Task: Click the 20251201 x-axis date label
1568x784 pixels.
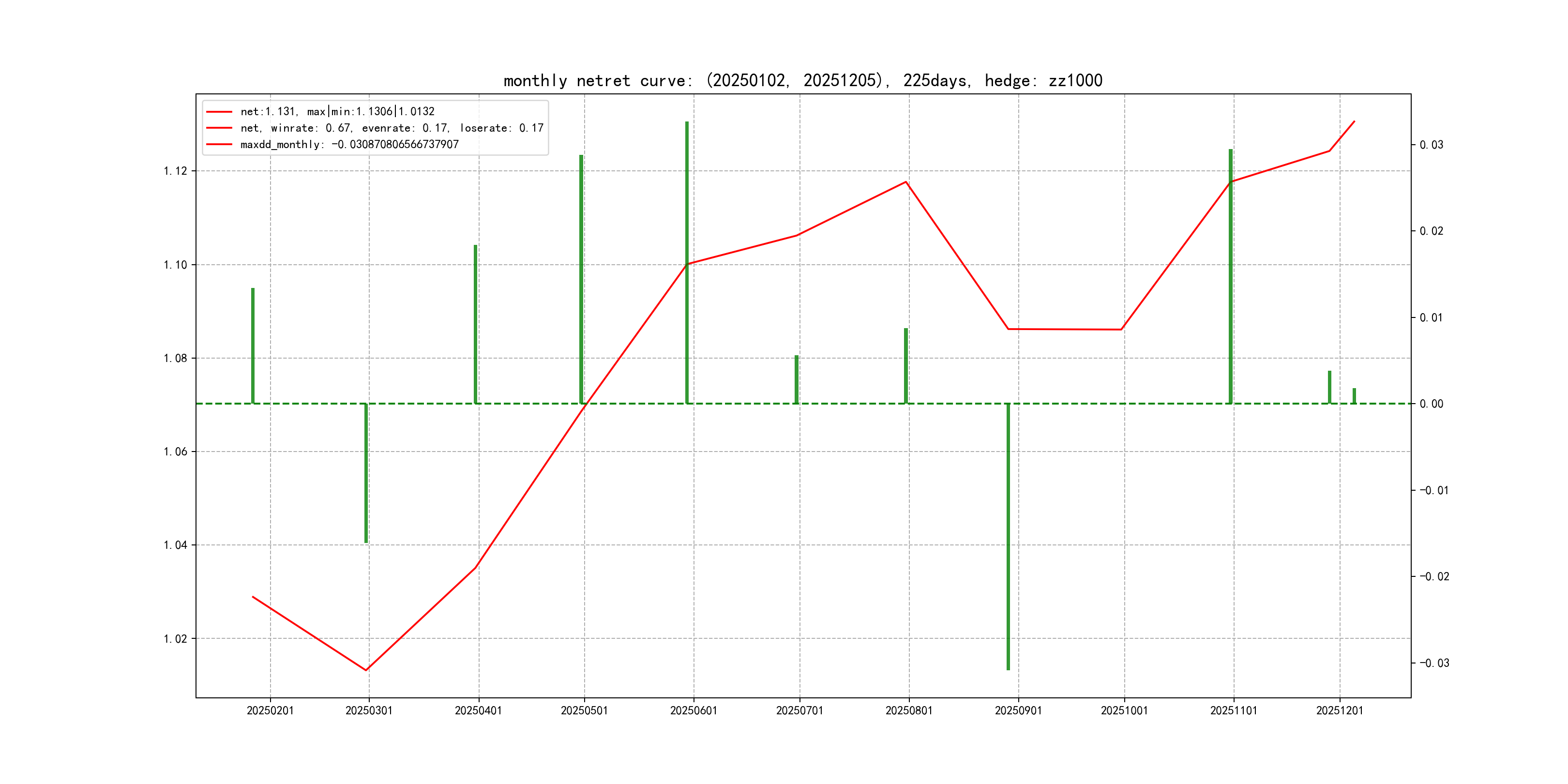Action: (x=1339, y=710)
